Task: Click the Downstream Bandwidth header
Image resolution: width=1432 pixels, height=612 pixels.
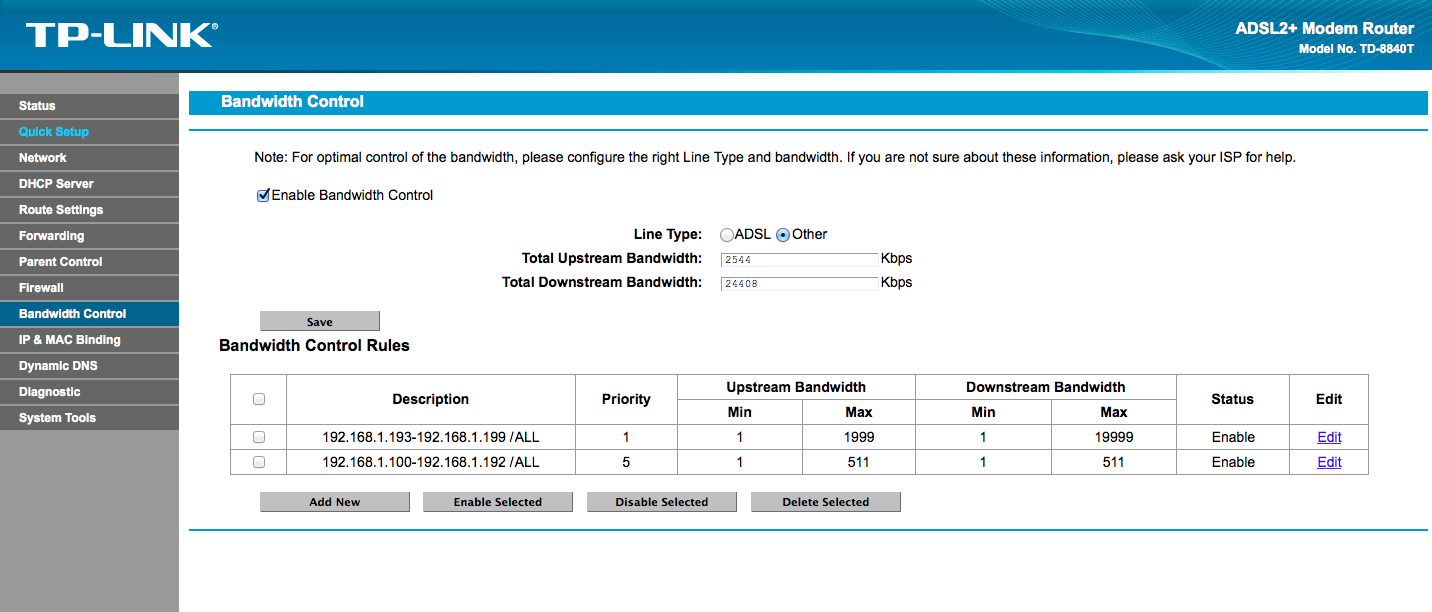Action: [x=1046, y=387]
